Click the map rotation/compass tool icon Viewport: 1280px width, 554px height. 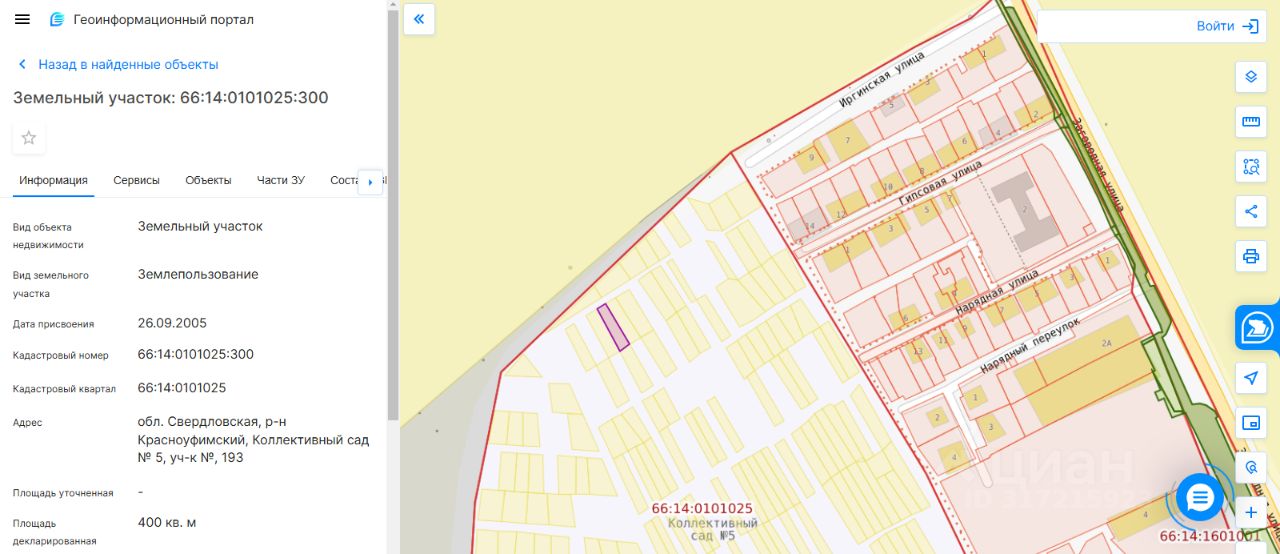pos(1250,467)
